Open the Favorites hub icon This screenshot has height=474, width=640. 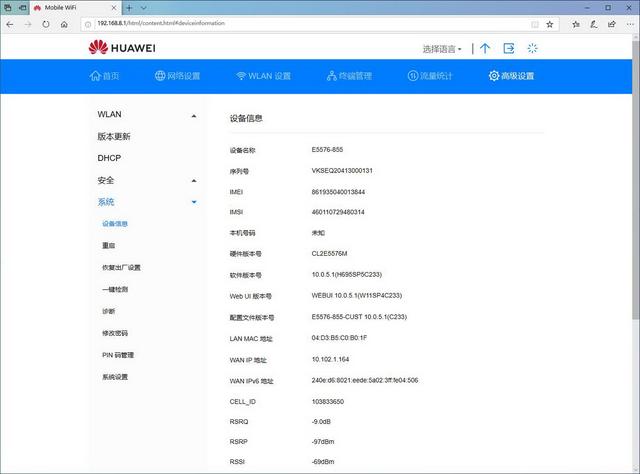(576, 24)
